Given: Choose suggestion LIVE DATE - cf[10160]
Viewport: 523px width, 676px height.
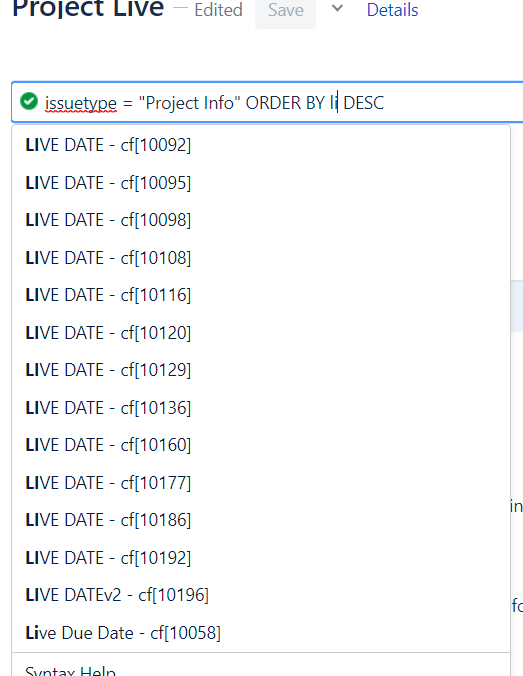Looking at the screenshot, I should click(x=261, y=445).
